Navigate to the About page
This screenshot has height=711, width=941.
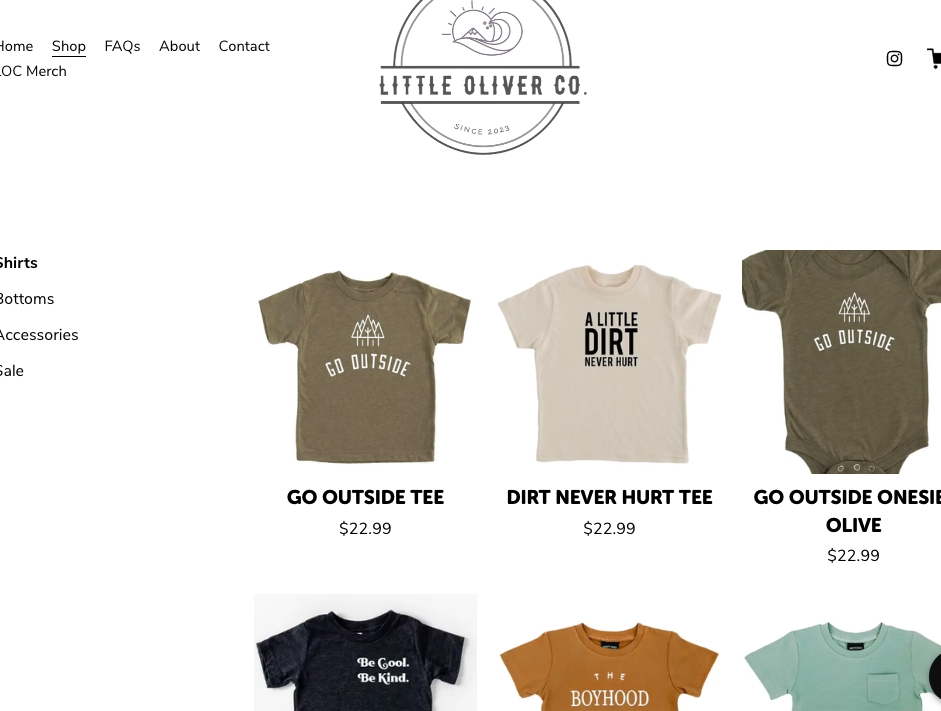click(179, 46)
